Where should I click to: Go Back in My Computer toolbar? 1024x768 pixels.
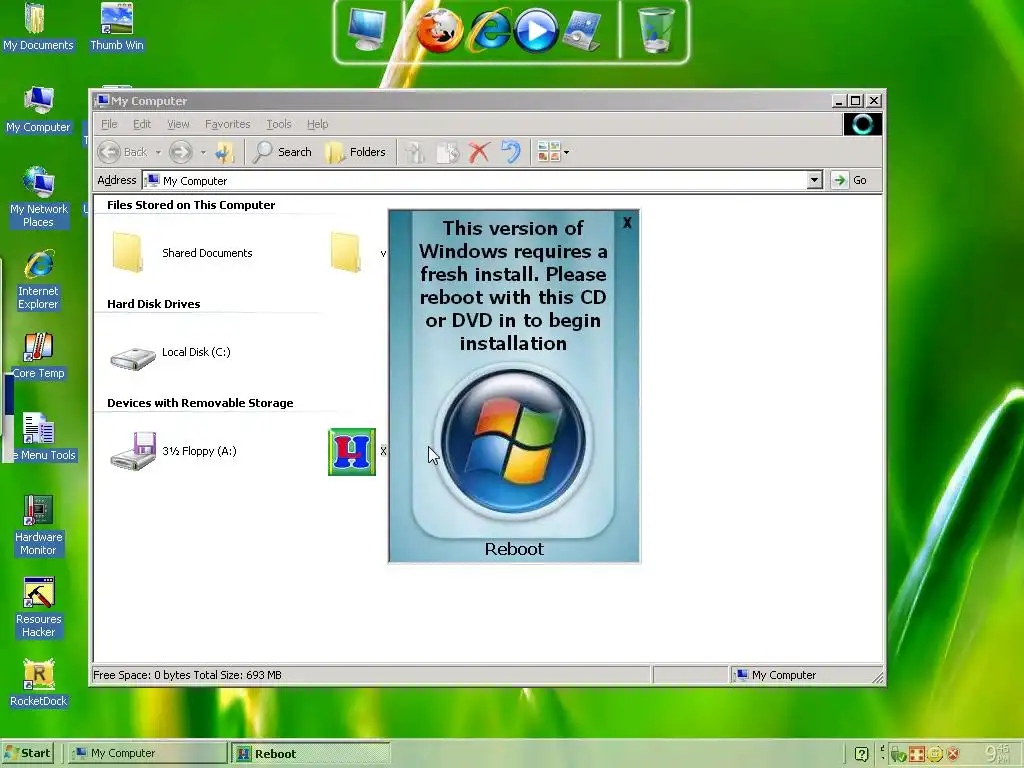pyautogui.click(x=123, y=152)
